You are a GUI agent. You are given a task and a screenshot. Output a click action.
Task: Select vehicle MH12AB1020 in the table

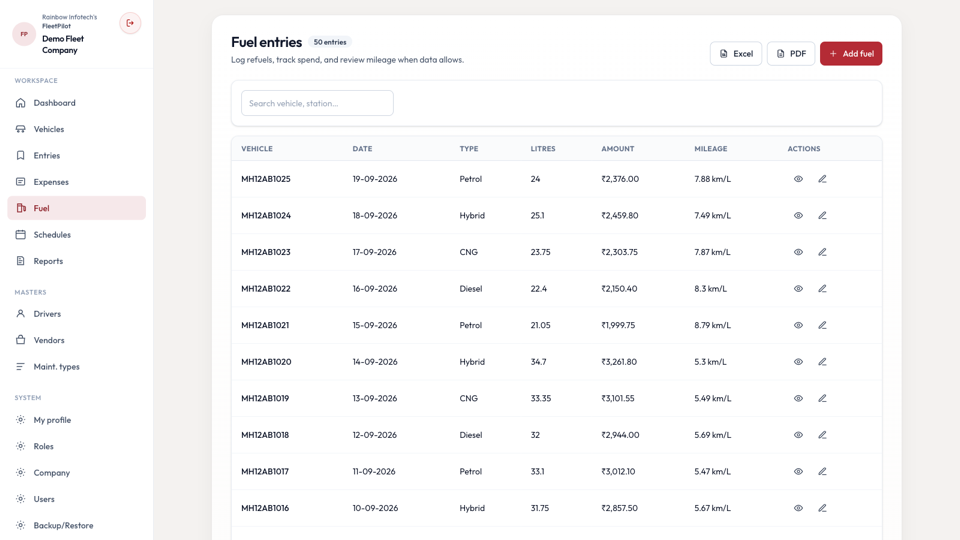pyautogui.click(x=266, y=362)
